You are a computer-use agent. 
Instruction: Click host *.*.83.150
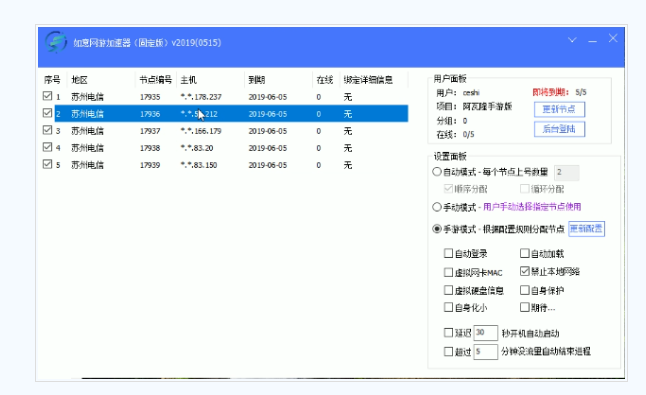coord(199,165)
